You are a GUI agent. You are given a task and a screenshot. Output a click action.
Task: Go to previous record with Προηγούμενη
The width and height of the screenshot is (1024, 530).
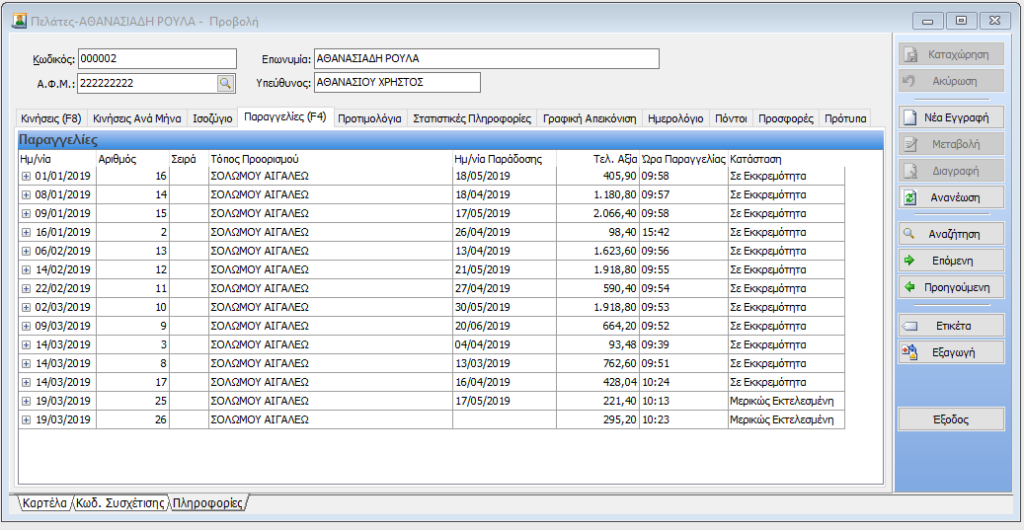(x=951, y=287)
